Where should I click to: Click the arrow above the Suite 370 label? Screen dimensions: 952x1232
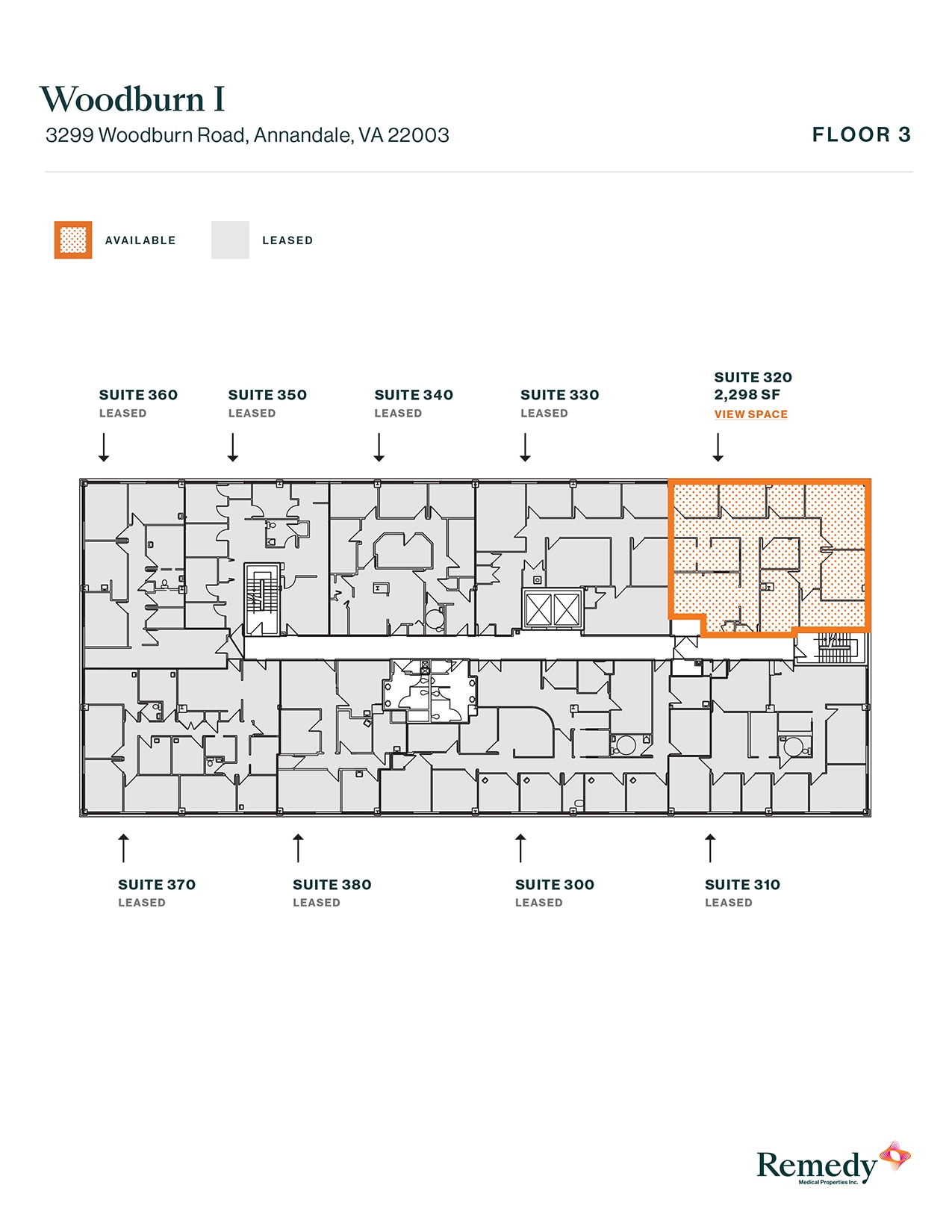click(x=124, y=848)
